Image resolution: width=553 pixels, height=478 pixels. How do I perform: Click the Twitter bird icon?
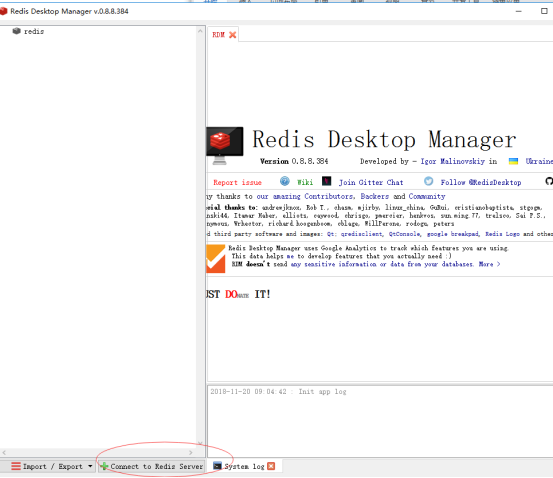429,181
